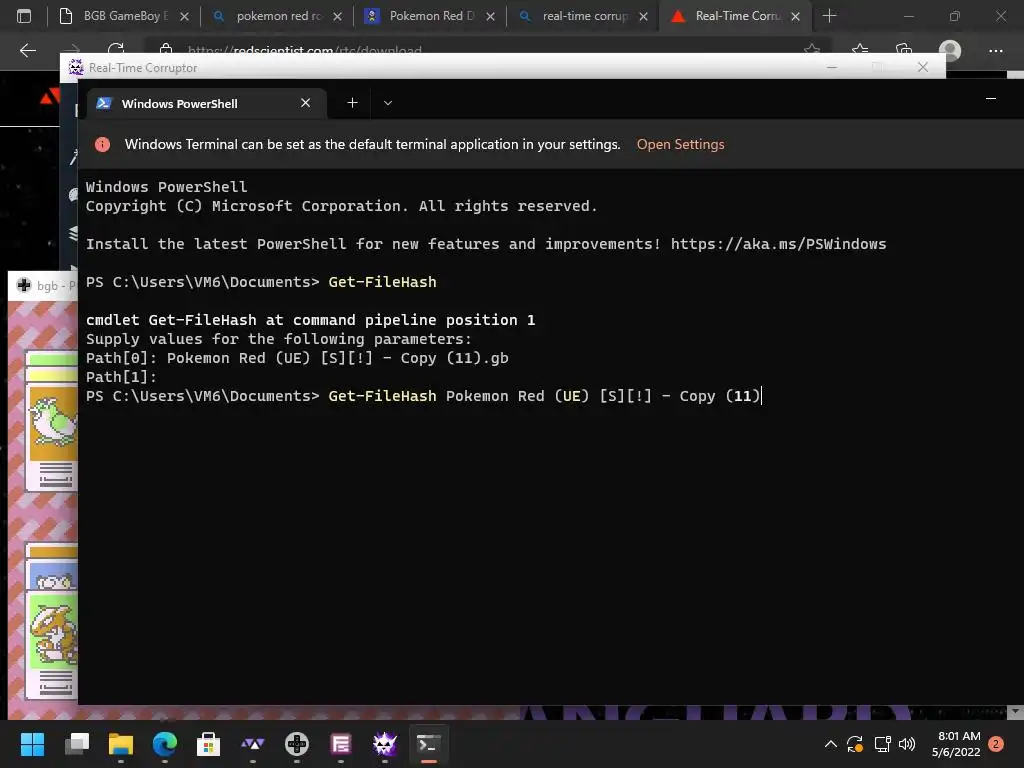Image resolution: width=1024 pixels, height=768 pixels.
Task: Close the Pokemon Red D browser tab
Action: [x=490, y=16]
